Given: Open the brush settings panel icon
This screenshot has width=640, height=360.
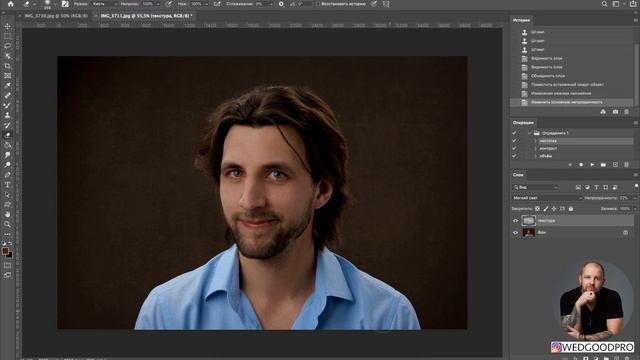Looking at the screenshot, I should tap(65, 4).
